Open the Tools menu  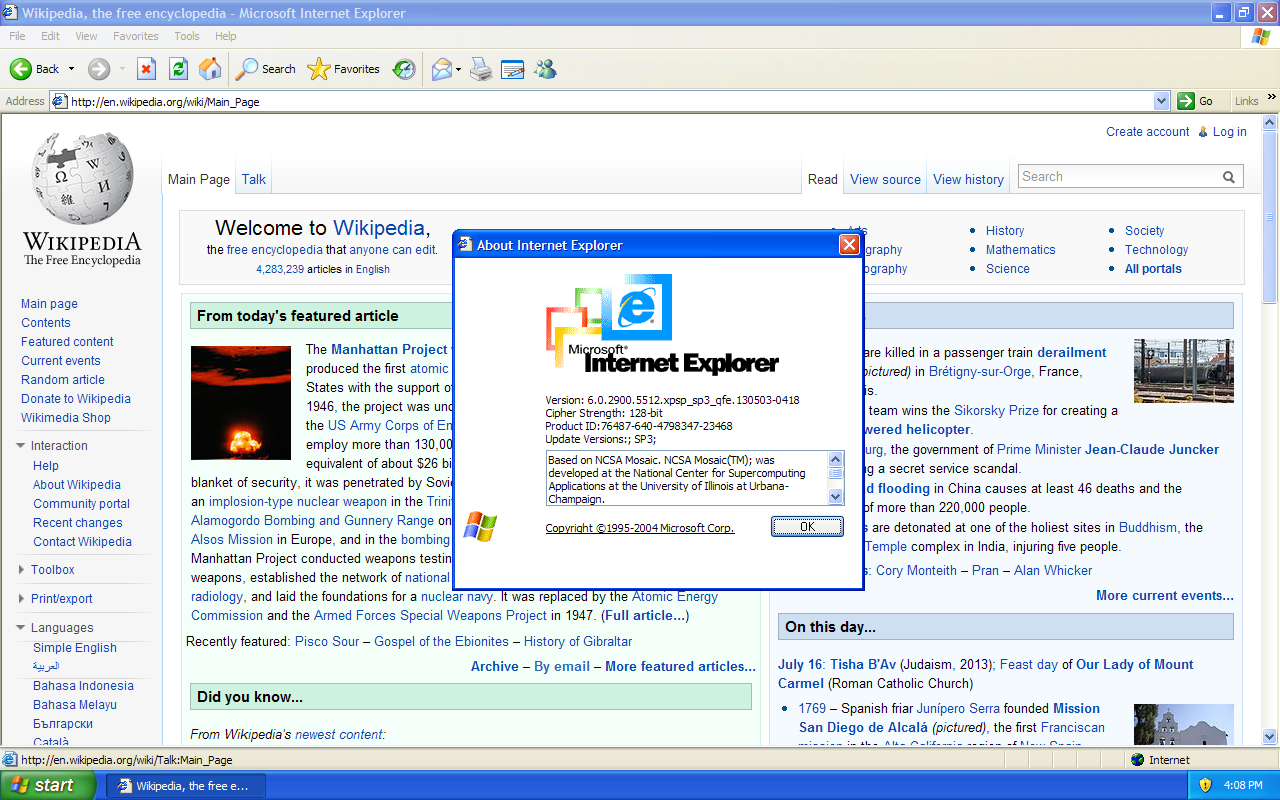pyautogui.click(x=187, y=36)
